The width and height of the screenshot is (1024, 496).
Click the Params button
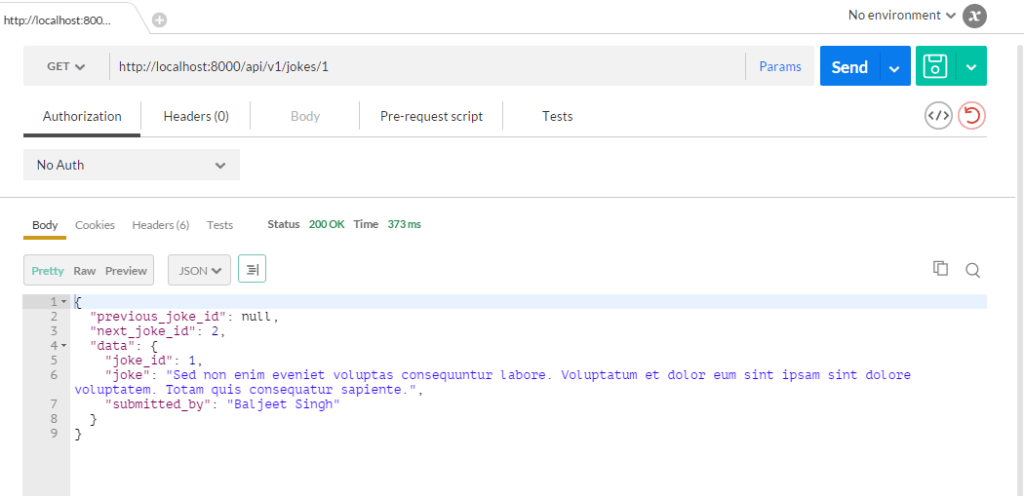(x=780, y=67)
